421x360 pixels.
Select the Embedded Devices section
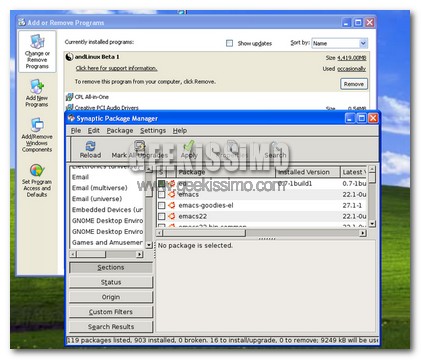click(x=107, y=210)
